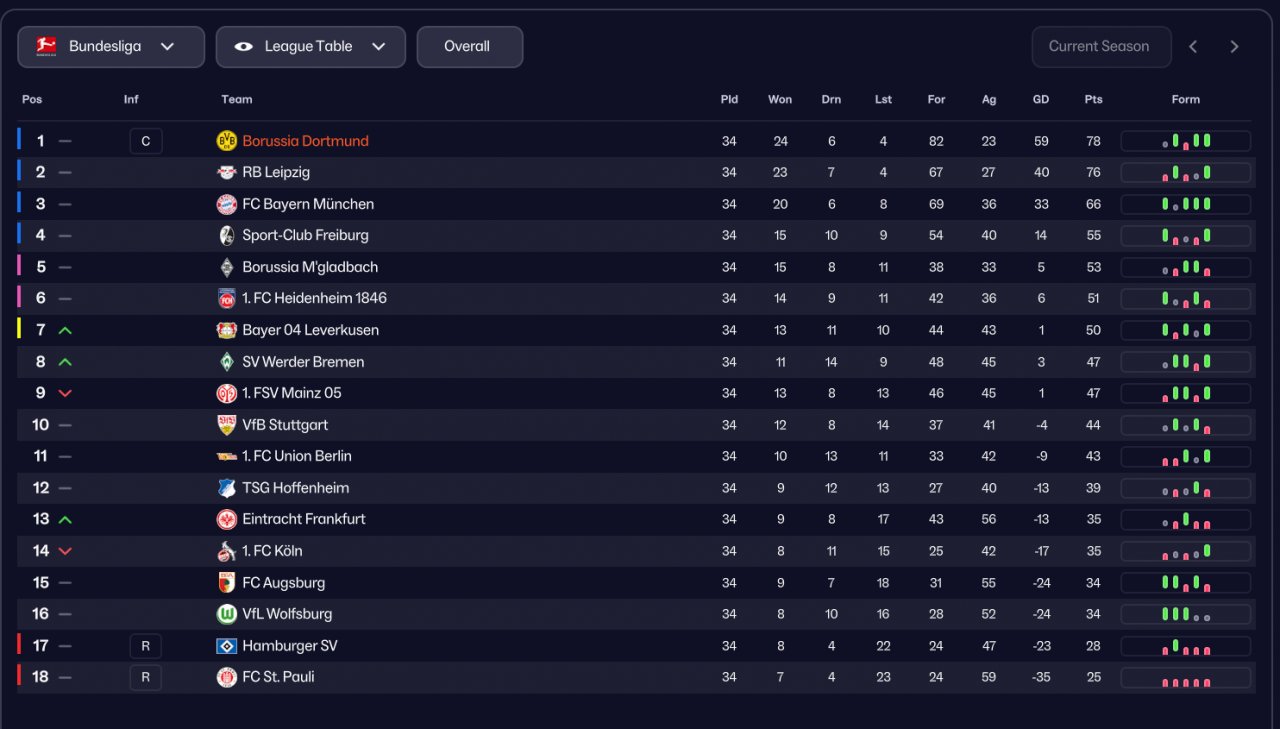Click the Hamburger SV diamond badge
This screenshot has height=729, width=1280.
point(227,646)
